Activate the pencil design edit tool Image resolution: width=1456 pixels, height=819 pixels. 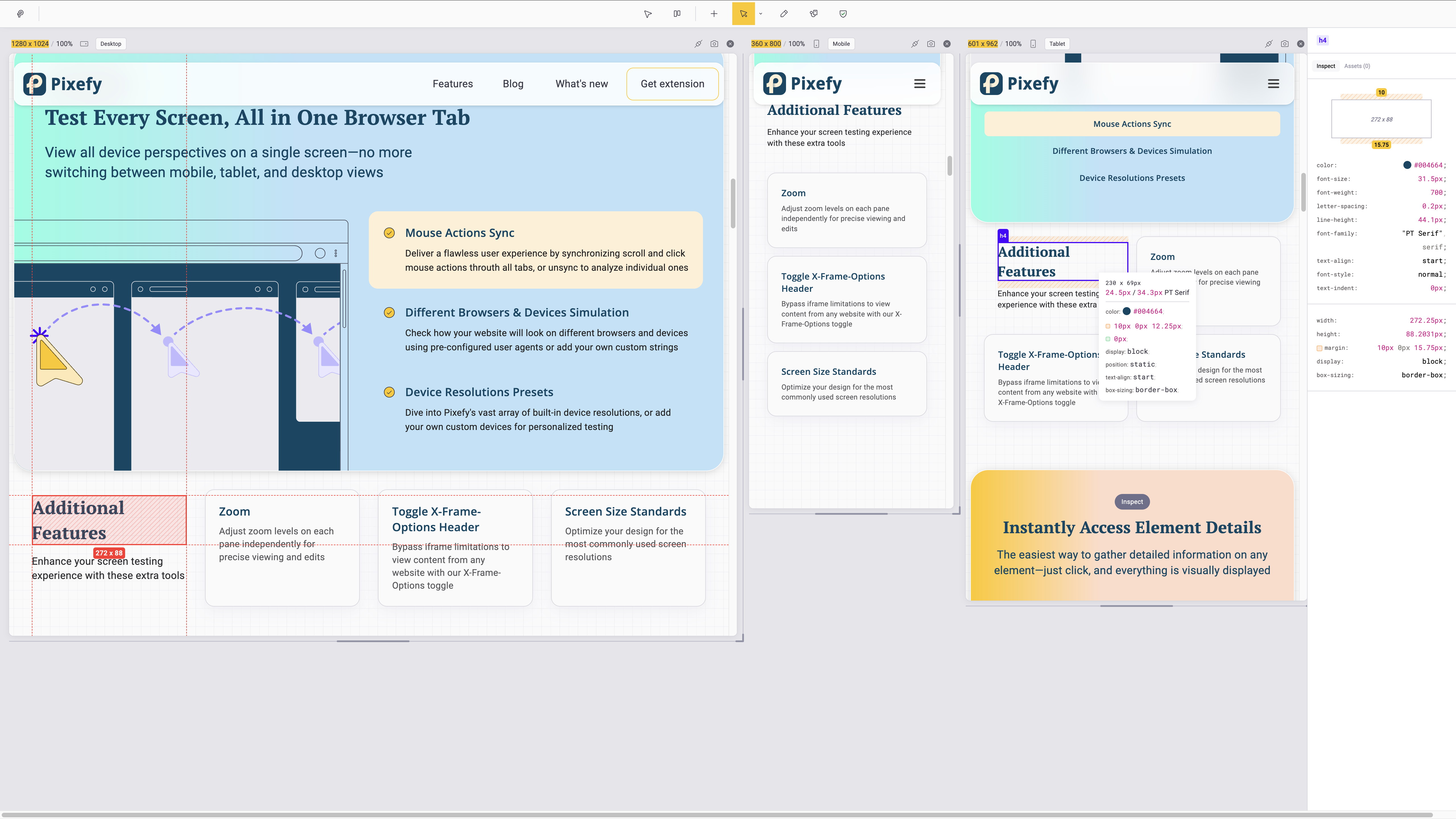pos(784,14)
